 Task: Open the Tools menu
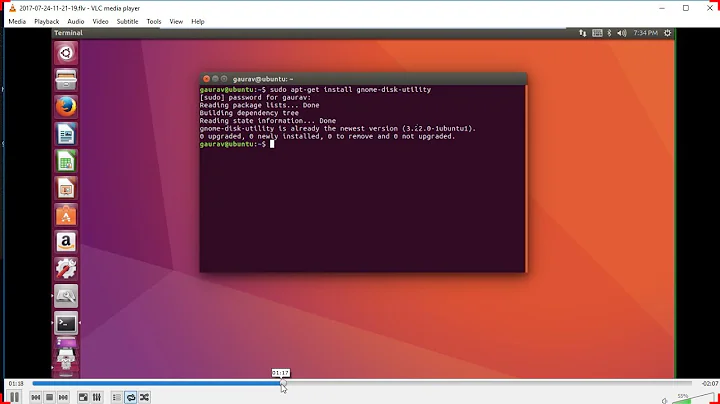click(x=154, y=22)
